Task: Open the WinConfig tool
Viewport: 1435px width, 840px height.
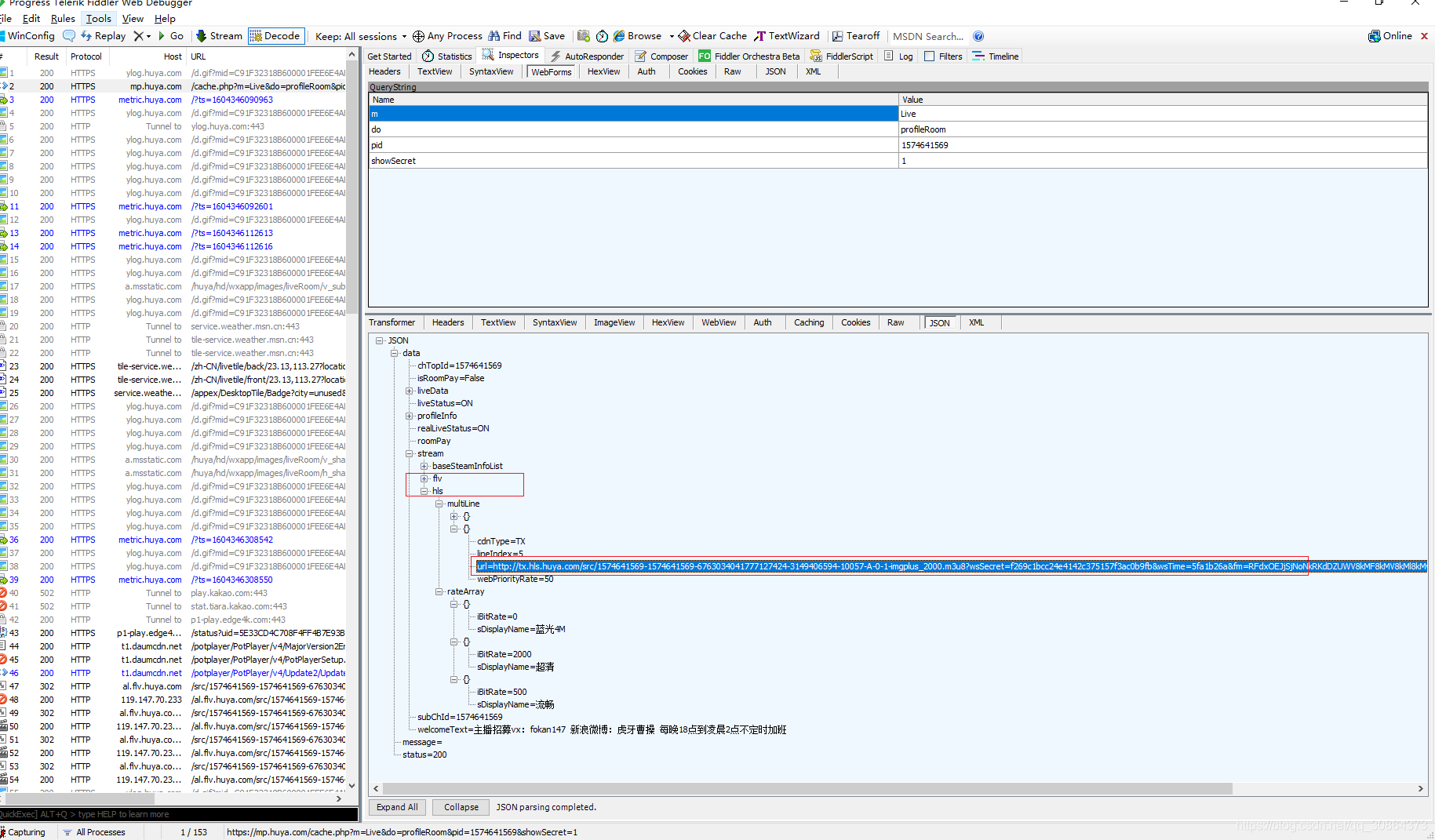Action: [x=27, y=36]
